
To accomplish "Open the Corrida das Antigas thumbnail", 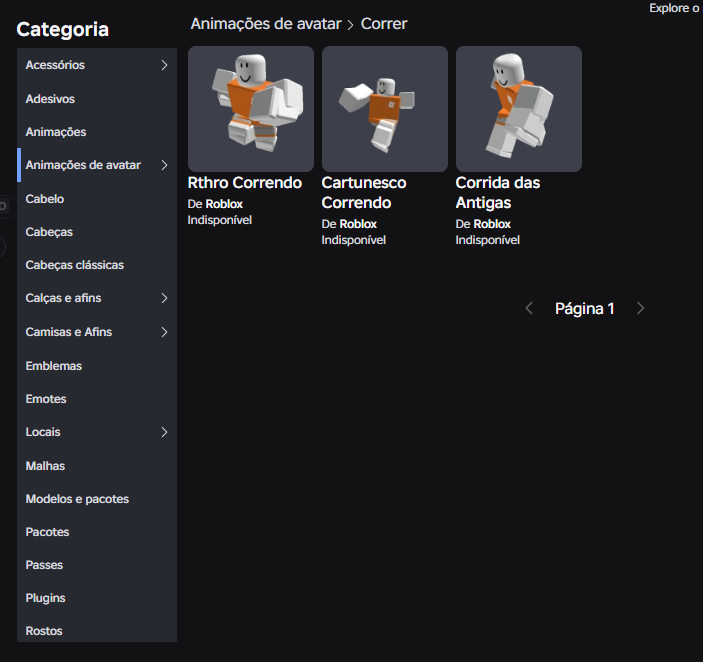I will tap(519, 109).
